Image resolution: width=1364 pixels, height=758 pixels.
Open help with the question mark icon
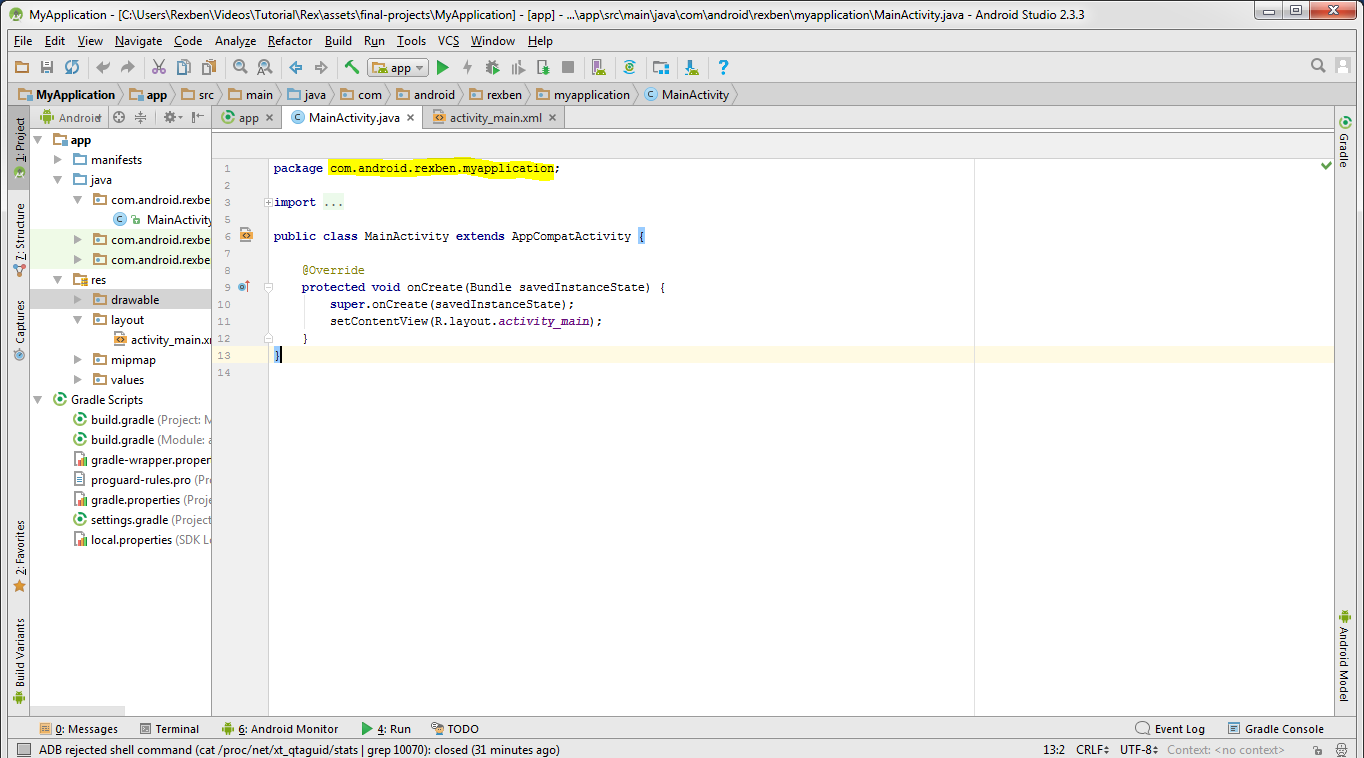click(723, 67)
